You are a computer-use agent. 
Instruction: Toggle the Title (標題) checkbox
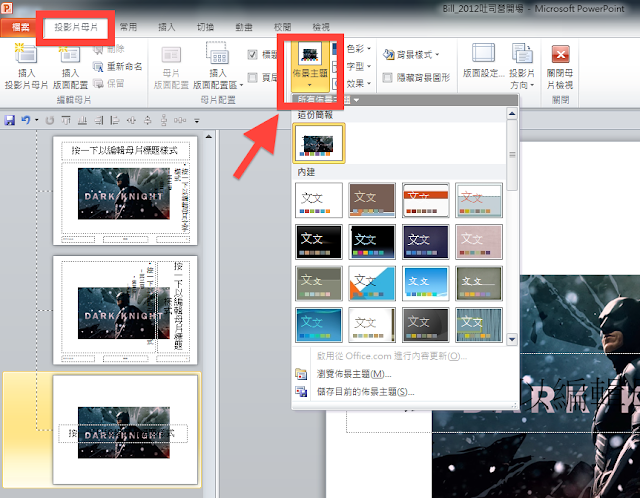(253, 54)
